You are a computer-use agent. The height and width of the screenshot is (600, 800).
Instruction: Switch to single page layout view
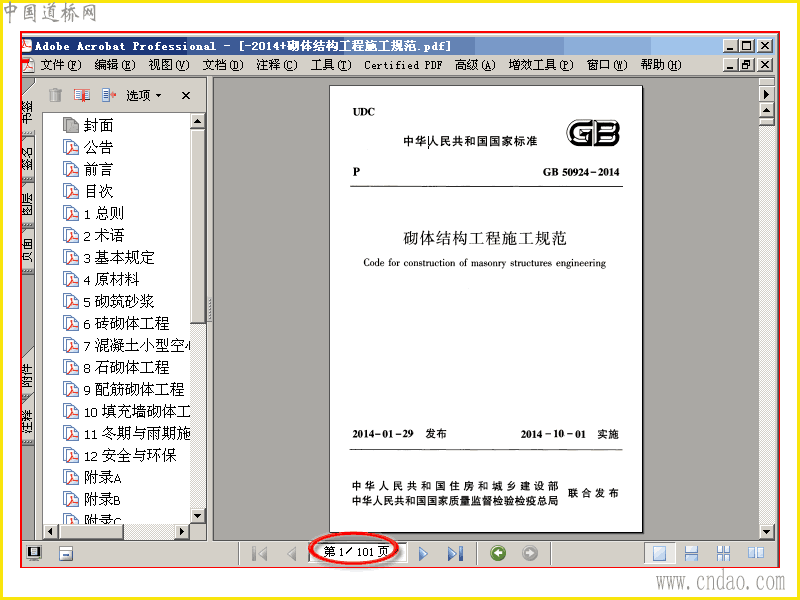[x=659, y=553]
